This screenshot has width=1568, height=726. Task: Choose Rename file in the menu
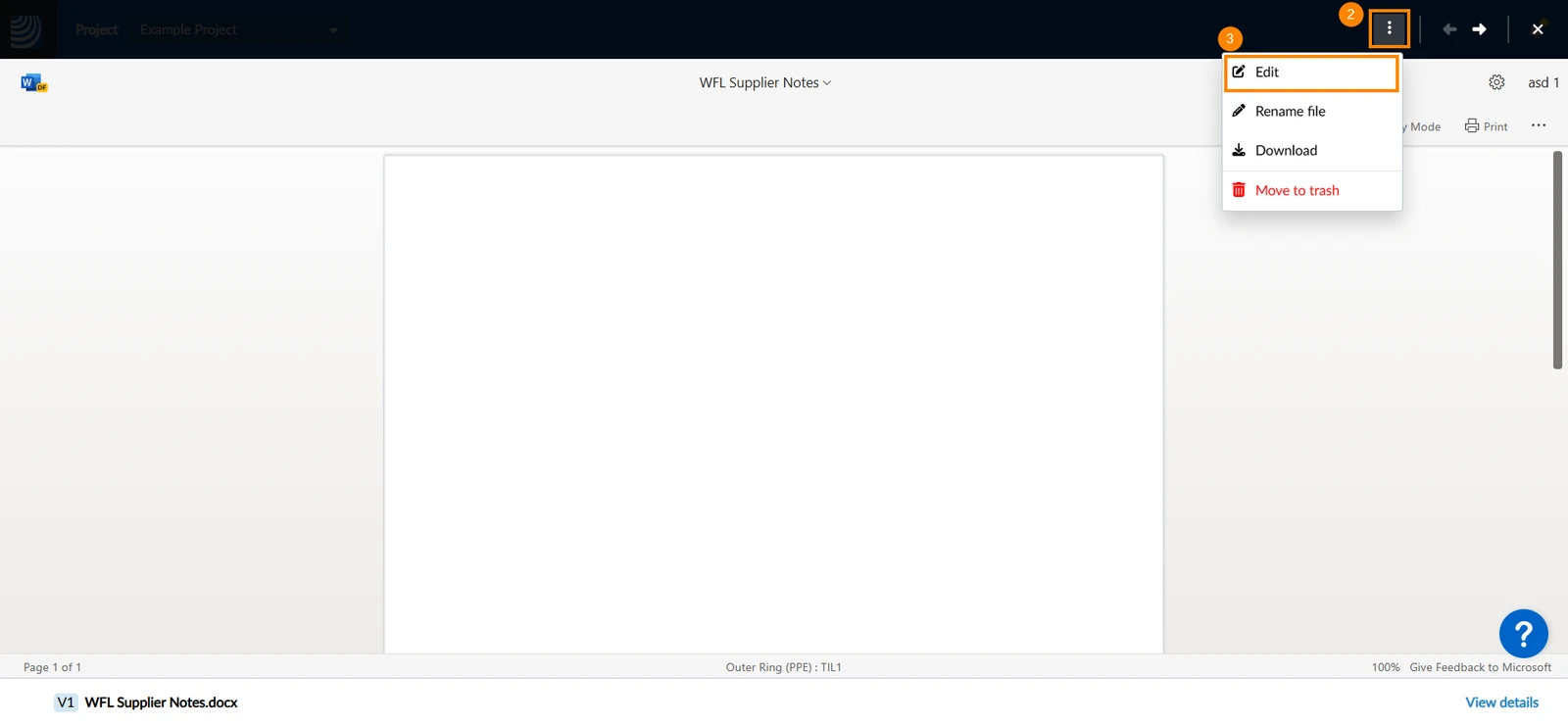pos(1311,112)
